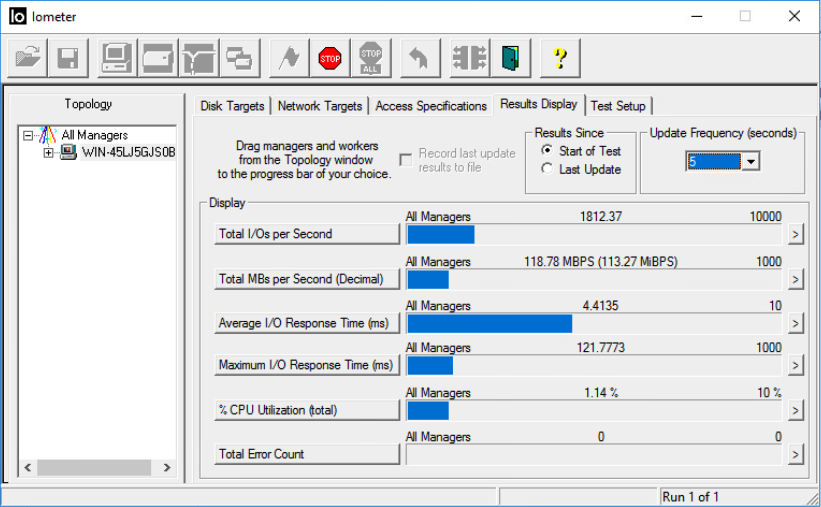Switch to Network Targets tab
The height and width of the screenshot is (507, 821).
pos(319,106)
